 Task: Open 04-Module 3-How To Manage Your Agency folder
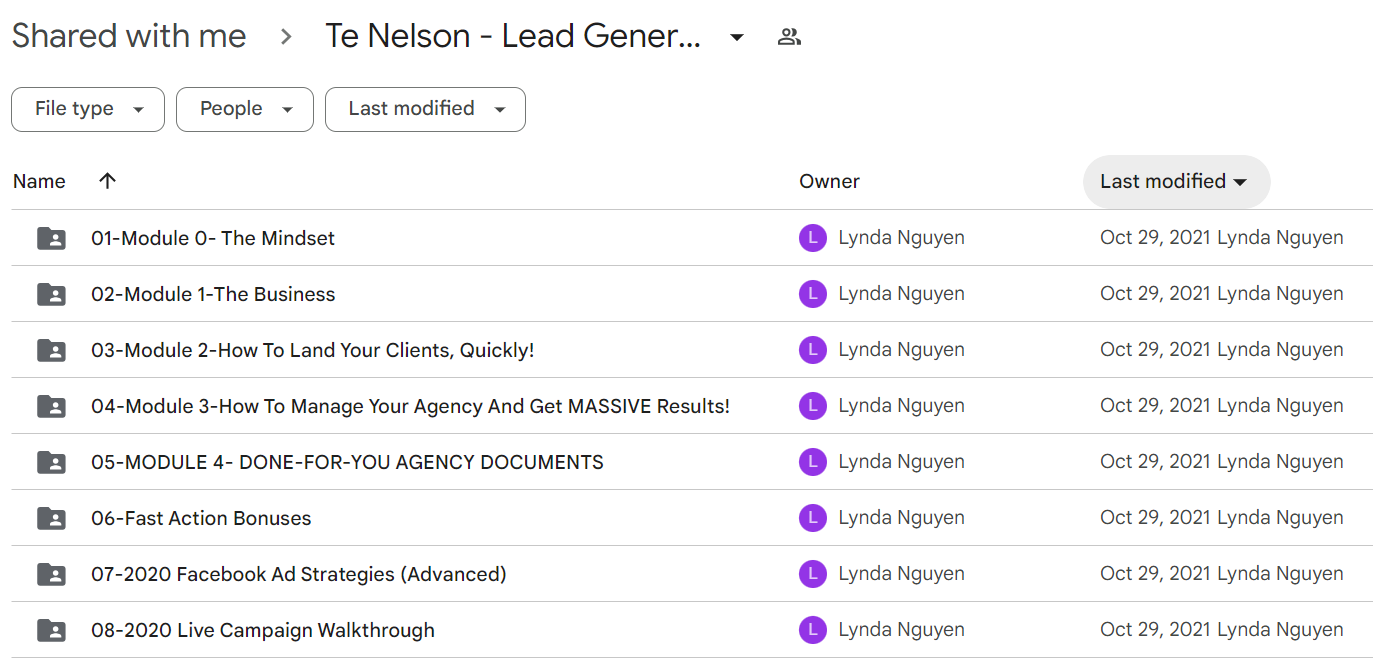[x=410, y=406]
